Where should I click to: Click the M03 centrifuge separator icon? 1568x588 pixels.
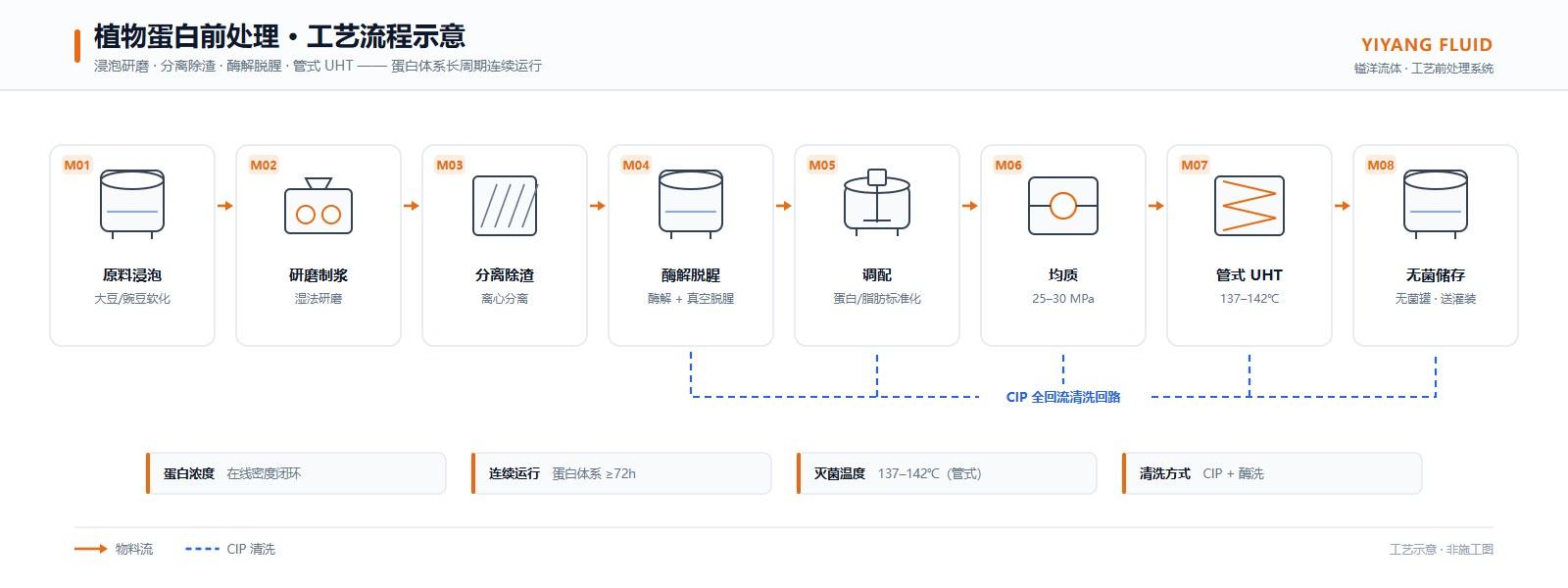click(x=505, y=206)
